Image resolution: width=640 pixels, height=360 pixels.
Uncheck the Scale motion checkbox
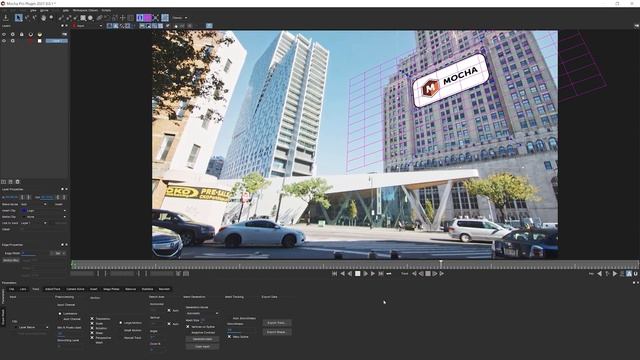92,323
